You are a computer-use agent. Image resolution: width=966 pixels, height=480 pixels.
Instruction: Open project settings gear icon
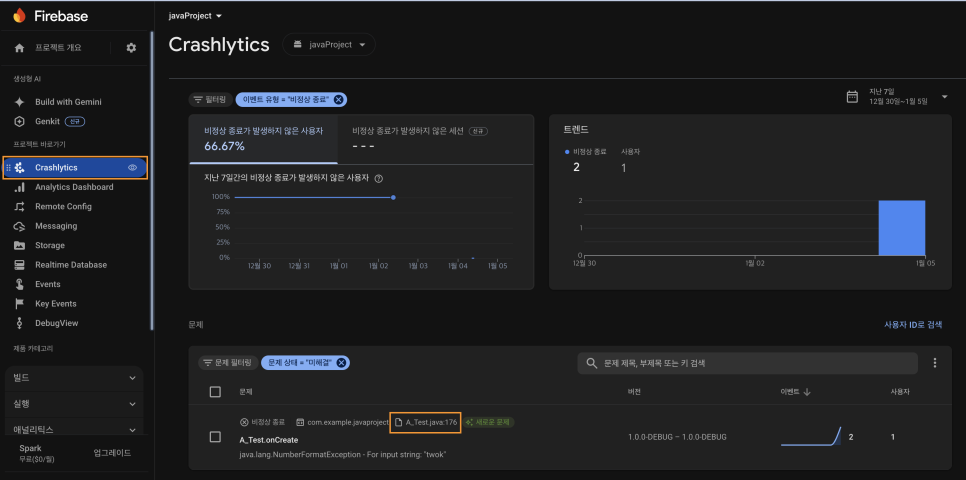131,47
